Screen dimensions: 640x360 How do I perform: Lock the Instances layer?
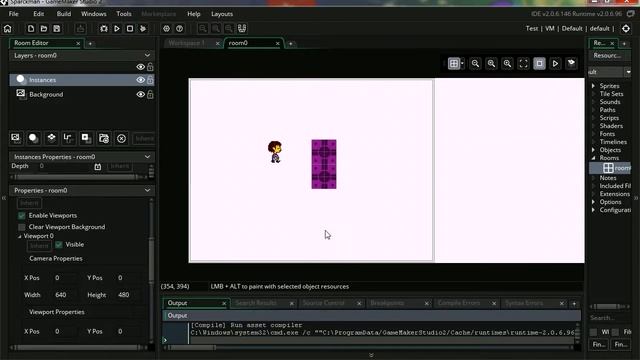[150, 80]
